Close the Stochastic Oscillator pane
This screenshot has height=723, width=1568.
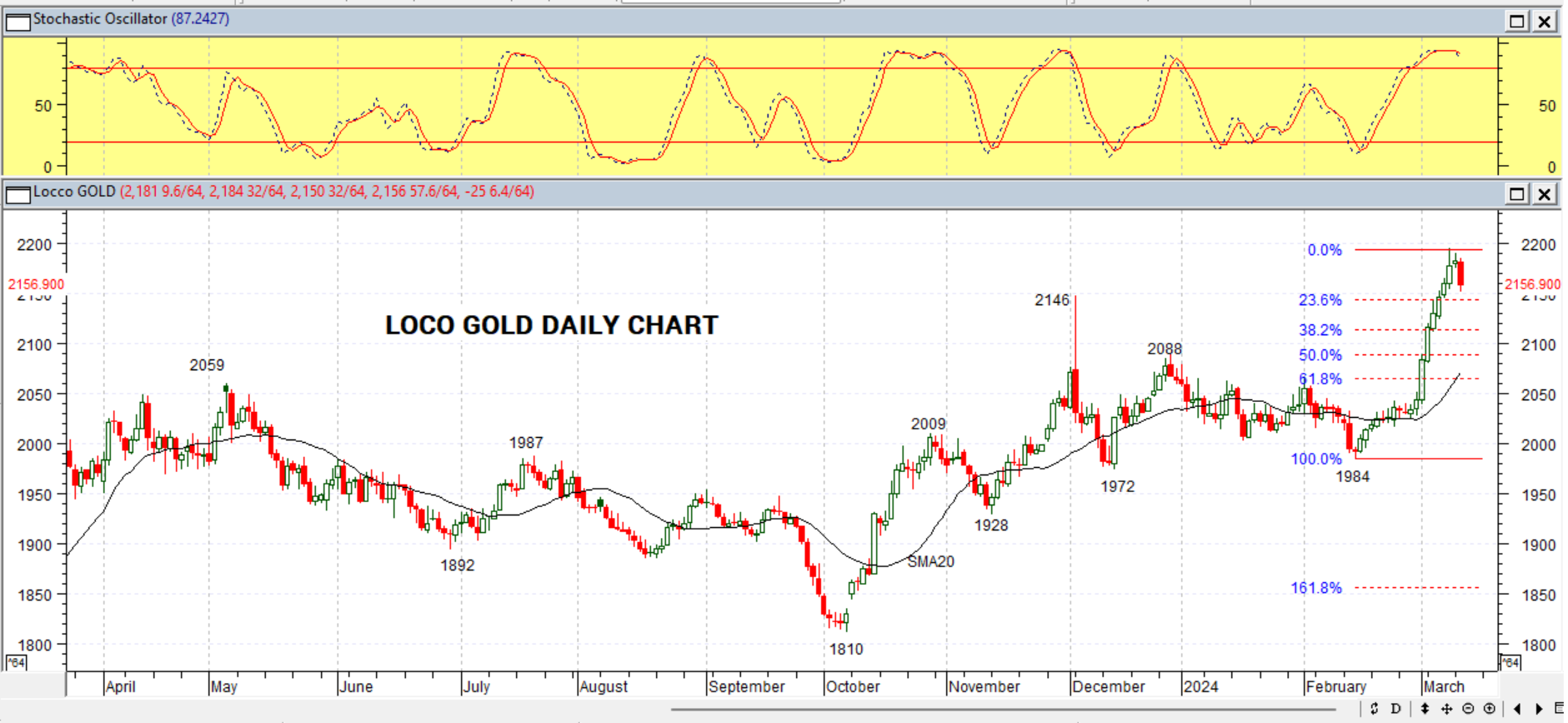coord(1545,21)
